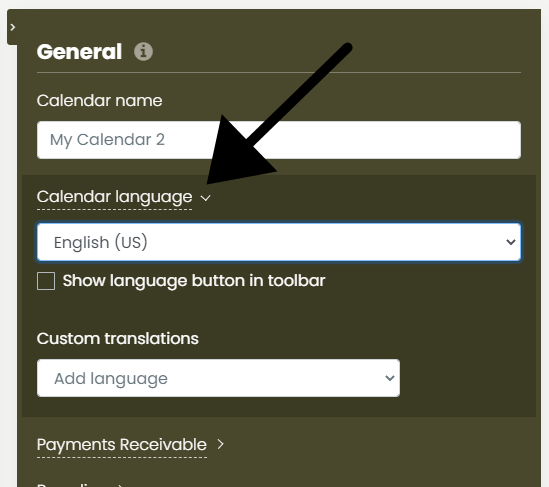
Task: Open the Add language dropdown
Action: 218,378
